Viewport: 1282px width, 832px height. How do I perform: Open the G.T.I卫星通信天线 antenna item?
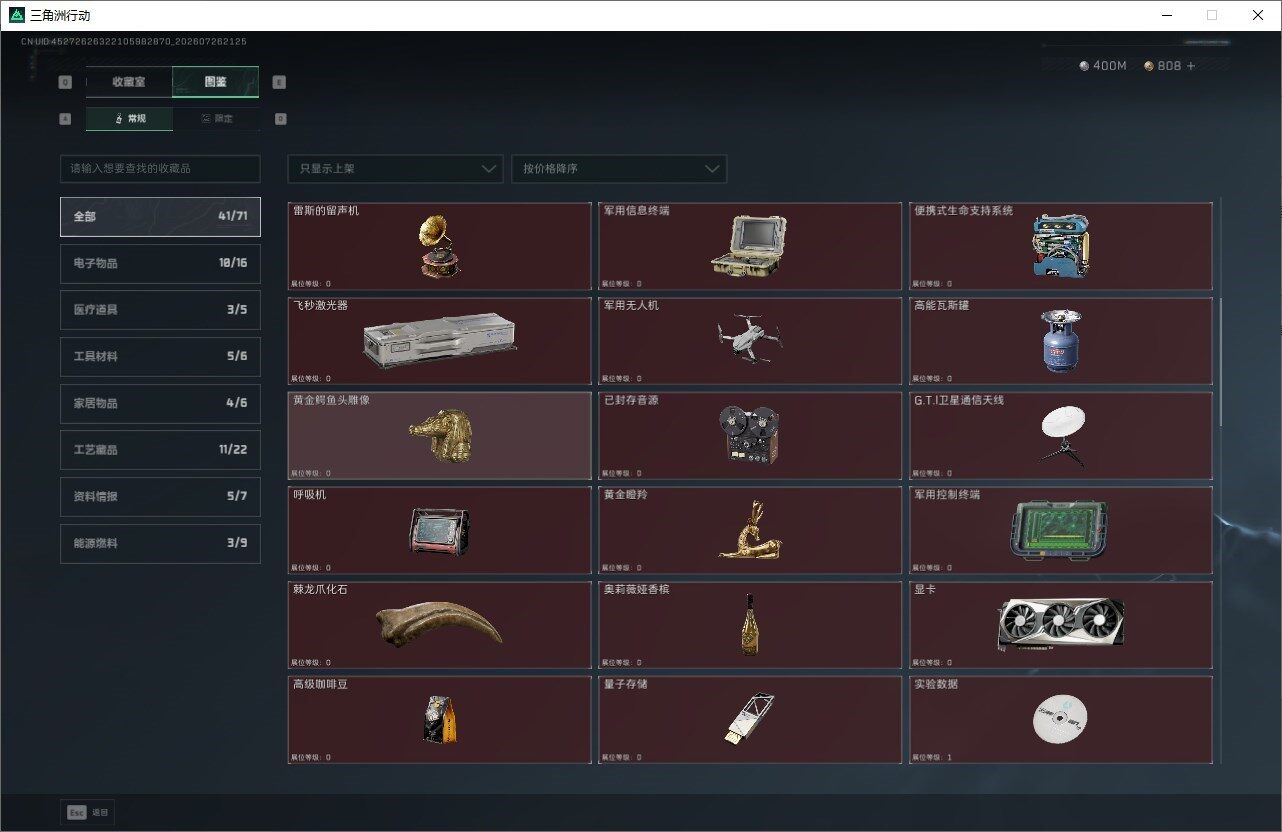pos(1061,436)
